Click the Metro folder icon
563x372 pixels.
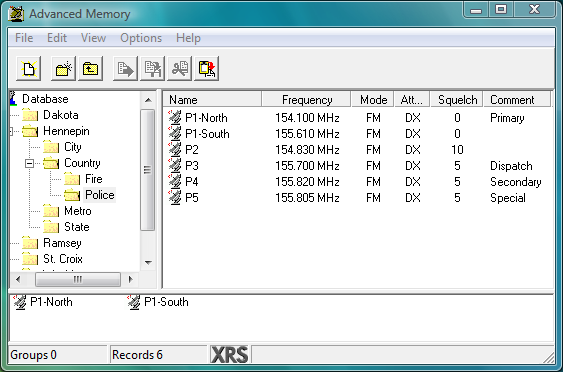tap(51, 211)
